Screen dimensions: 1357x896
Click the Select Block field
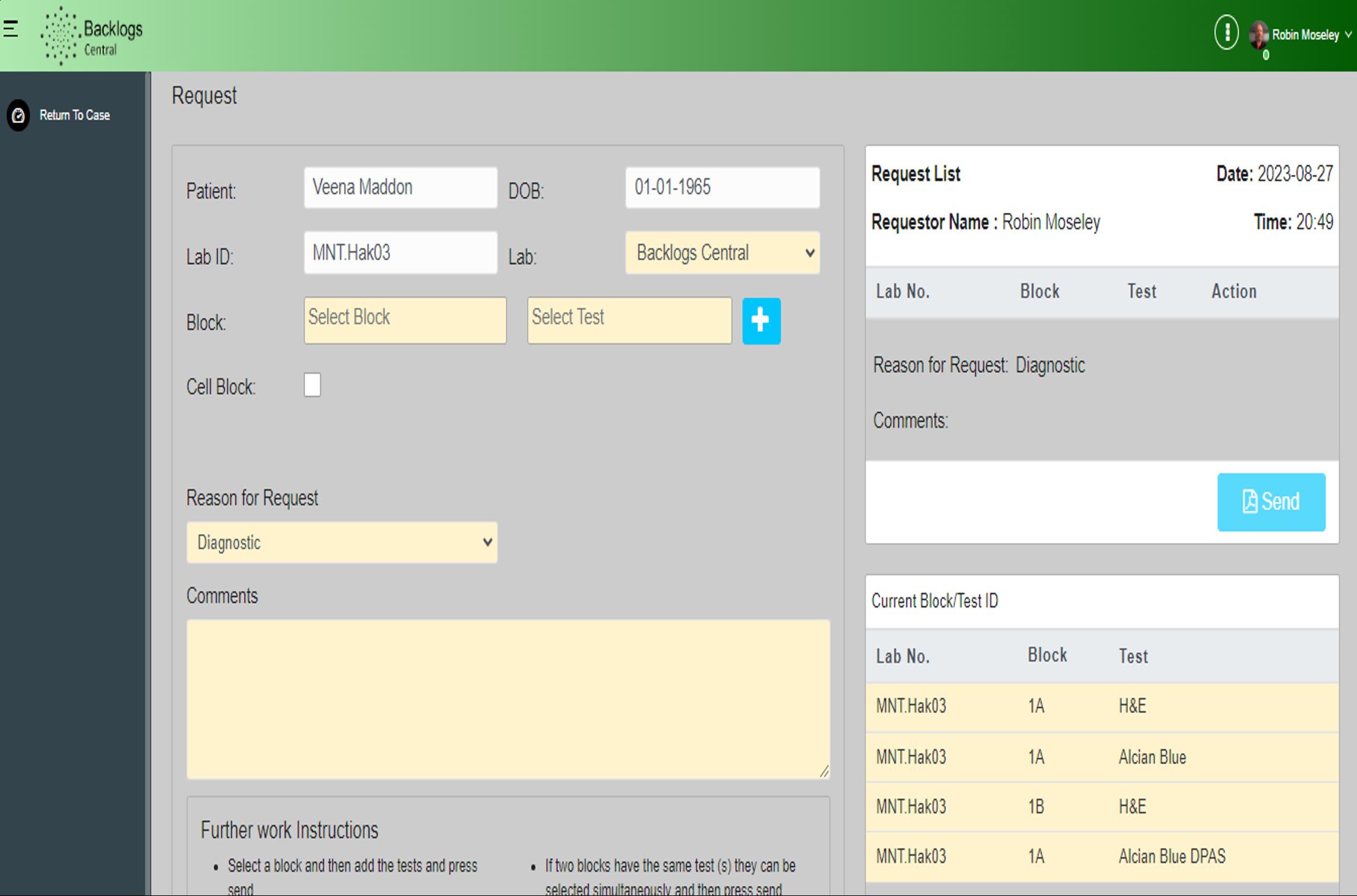tap(405, 320)
